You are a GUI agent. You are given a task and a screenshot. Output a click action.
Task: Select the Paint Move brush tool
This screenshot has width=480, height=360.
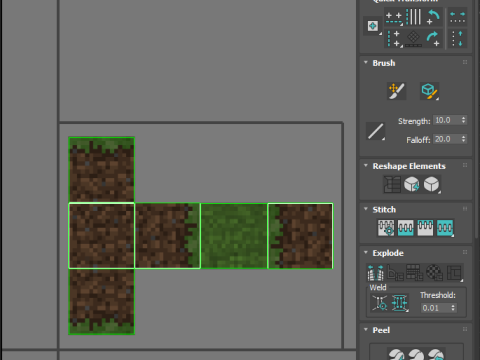[x=397, y=91]
